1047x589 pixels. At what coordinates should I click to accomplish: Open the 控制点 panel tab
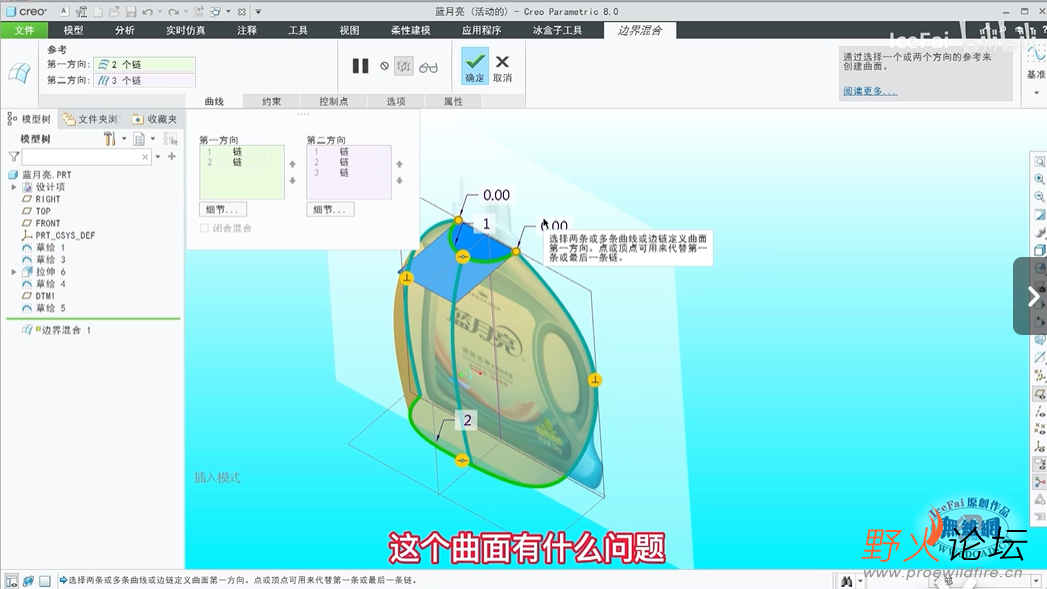(x=333, y=102)
